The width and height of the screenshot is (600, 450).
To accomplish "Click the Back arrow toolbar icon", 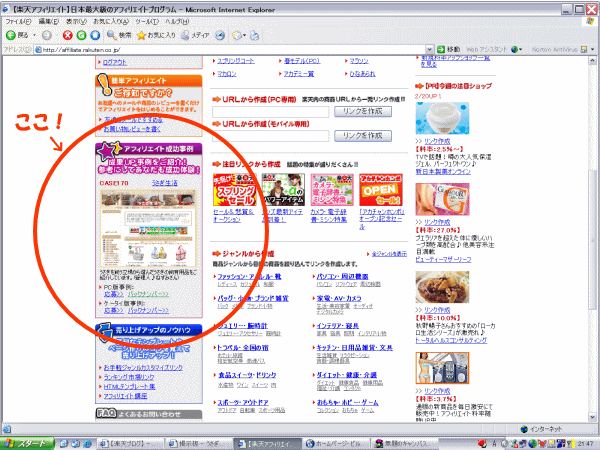I will tap(11, 35).
